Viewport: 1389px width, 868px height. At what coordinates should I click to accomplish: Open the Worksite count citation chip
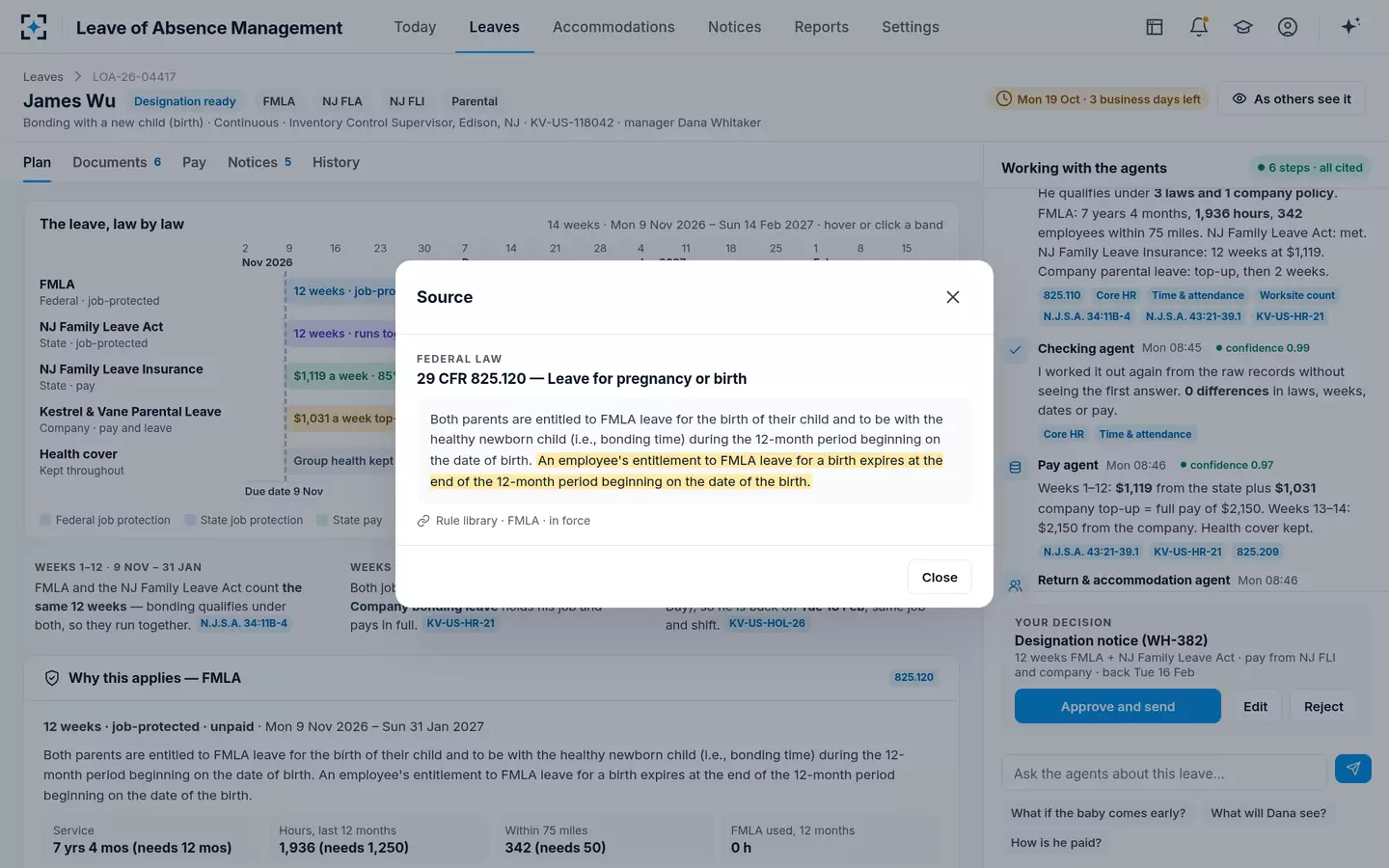pyautogui.click(x=1297, y=295)
